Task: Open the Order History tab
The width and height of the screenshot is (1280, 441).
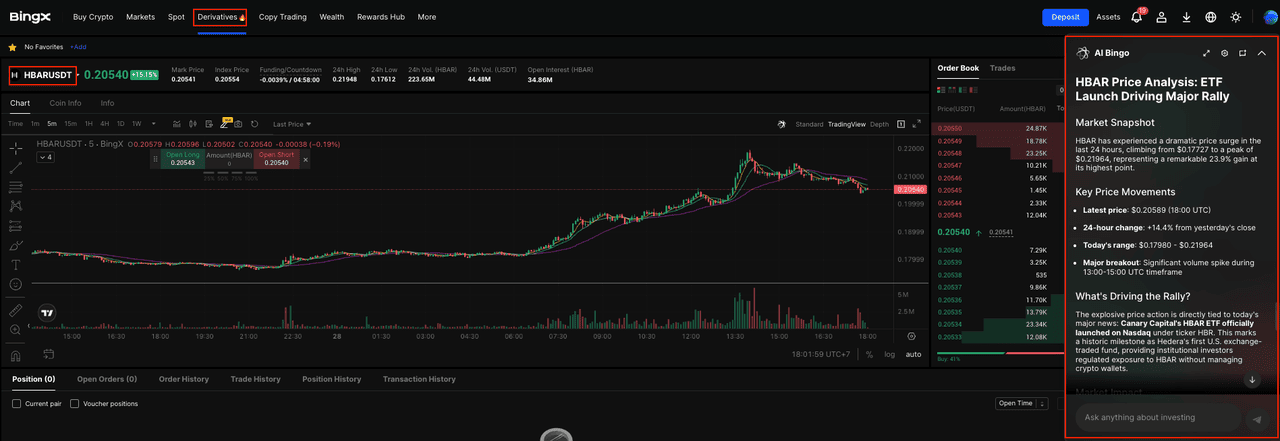Action: [x=184, y=379]
